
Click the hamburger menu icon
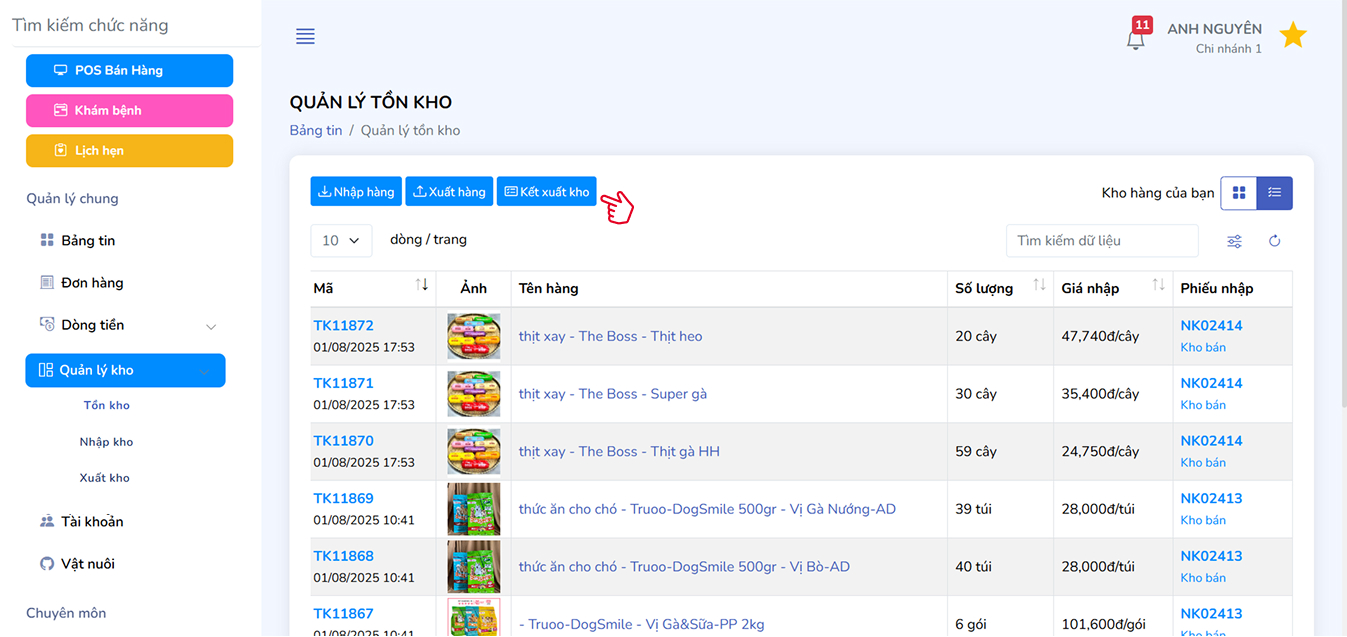click(305, 37)
